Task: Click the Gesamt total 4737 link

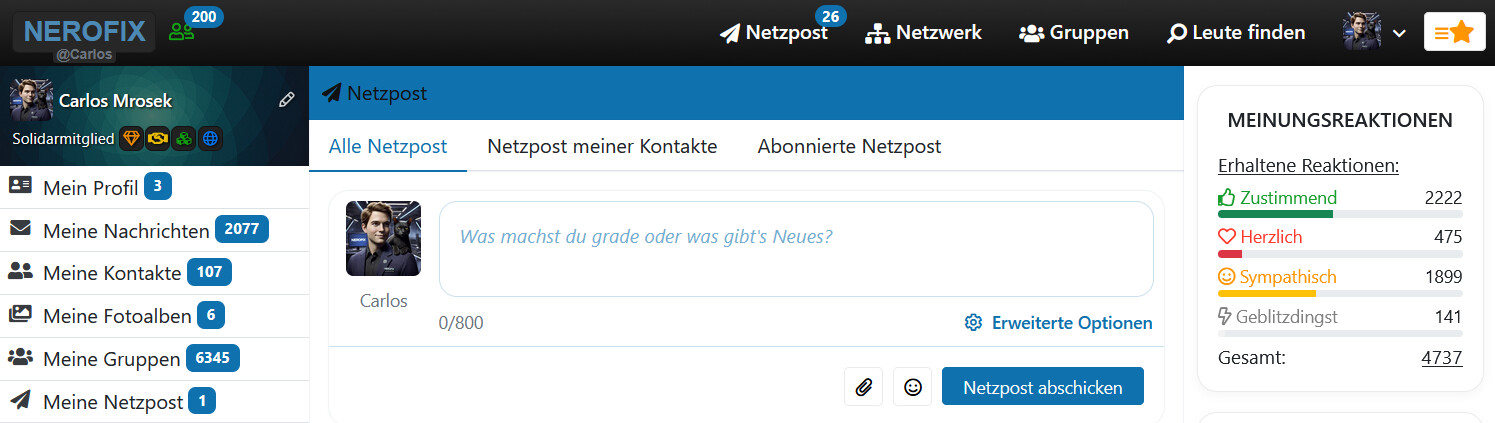Action: tap(1441, 358)
